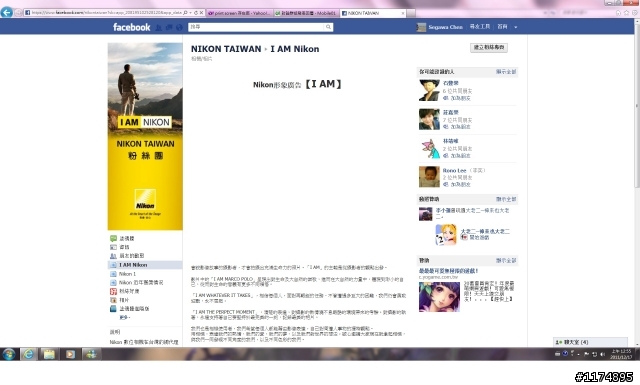Click the Find Friends link in blue bar
Screen dimensions: 640x385
click(x=480, y=27)
